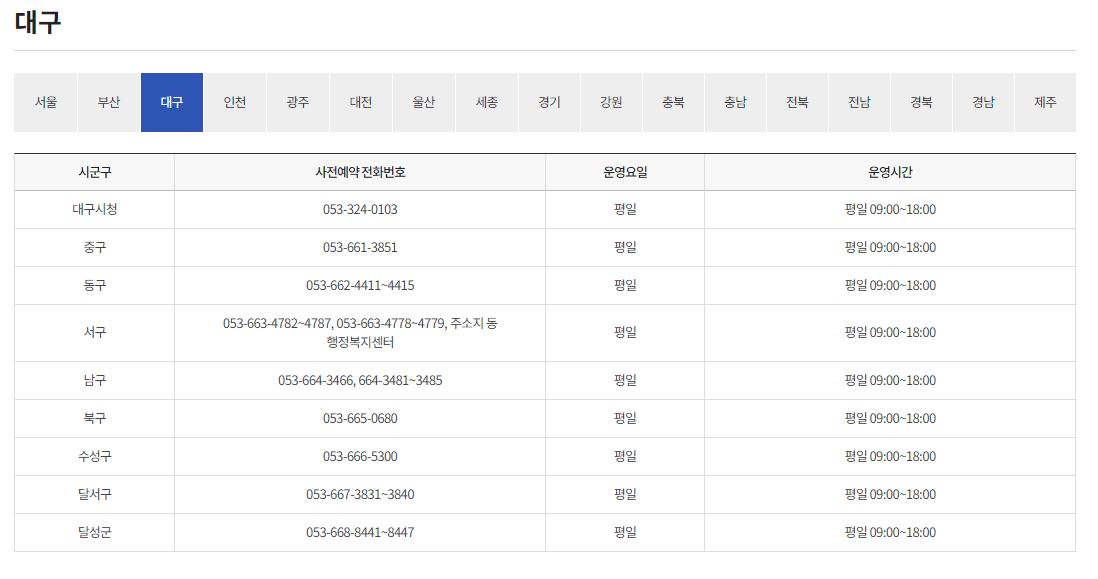Select the 제주 region tab
The height and width of the screenshot is (579, 1098).
[1043, 101]
